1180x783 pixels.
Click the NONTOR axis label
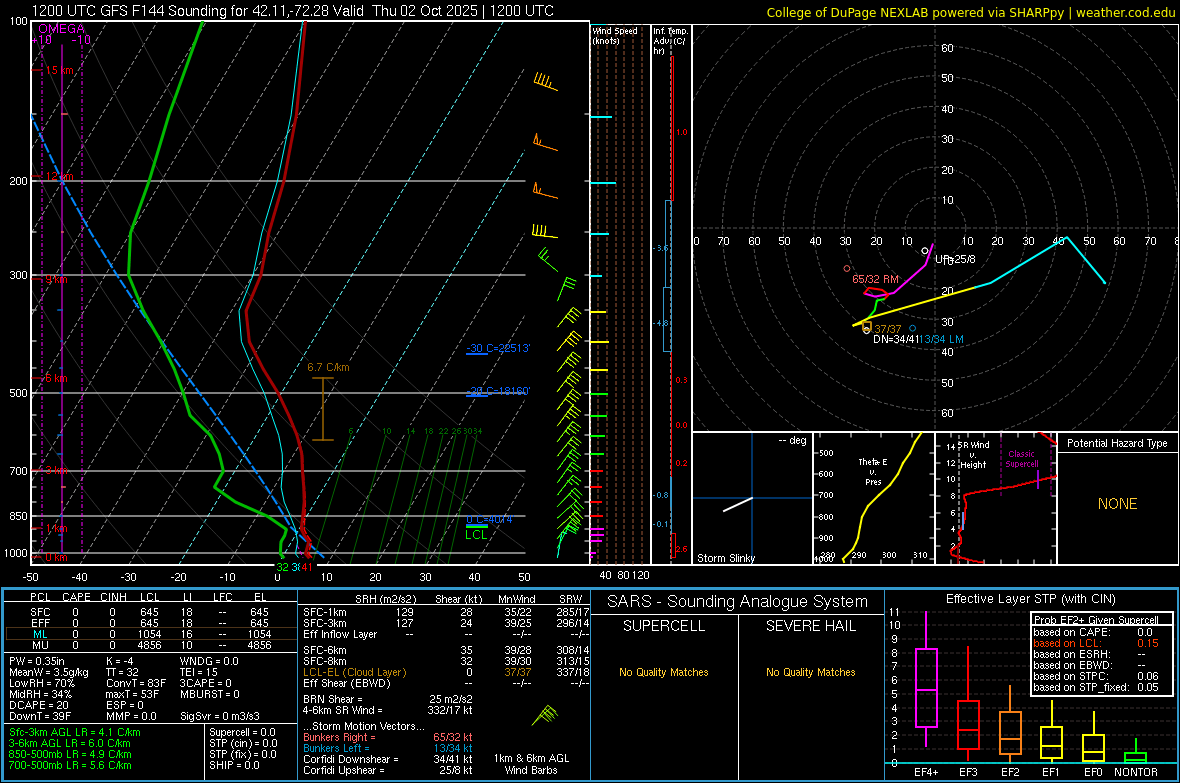pyautogui.click(x=1136, y=772)
